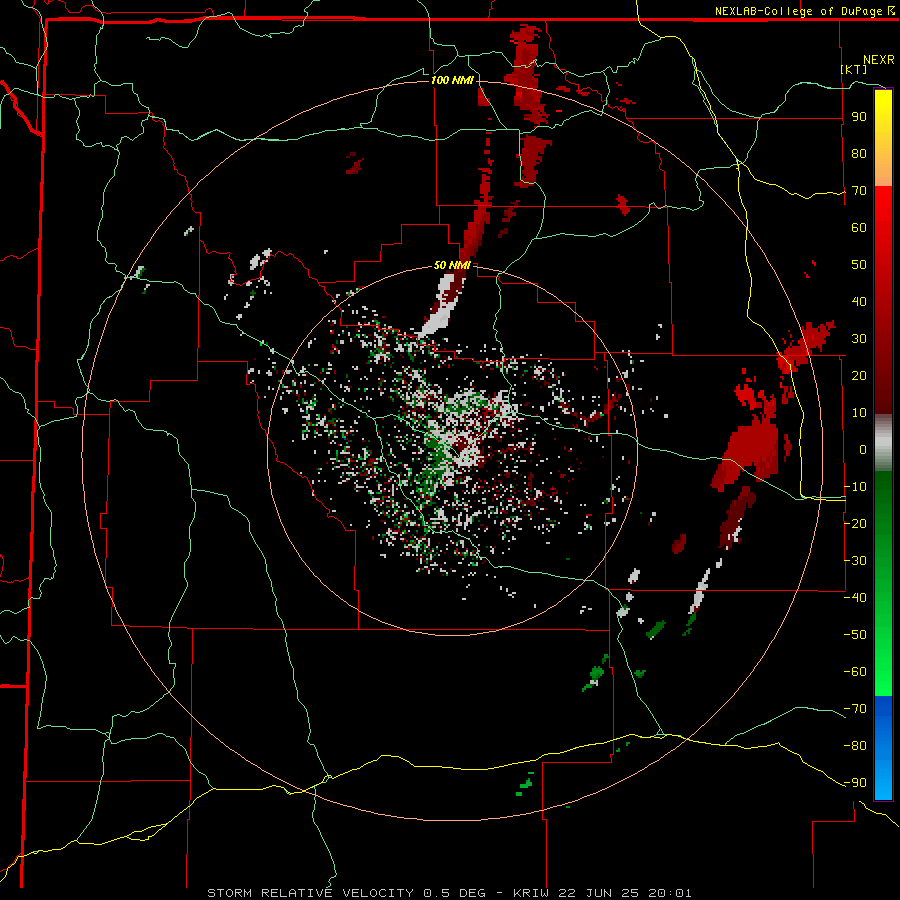The image size is (900, 900).
Task: Click the Storm Relative Velocity caption at bottom
Action: point(449,893)
